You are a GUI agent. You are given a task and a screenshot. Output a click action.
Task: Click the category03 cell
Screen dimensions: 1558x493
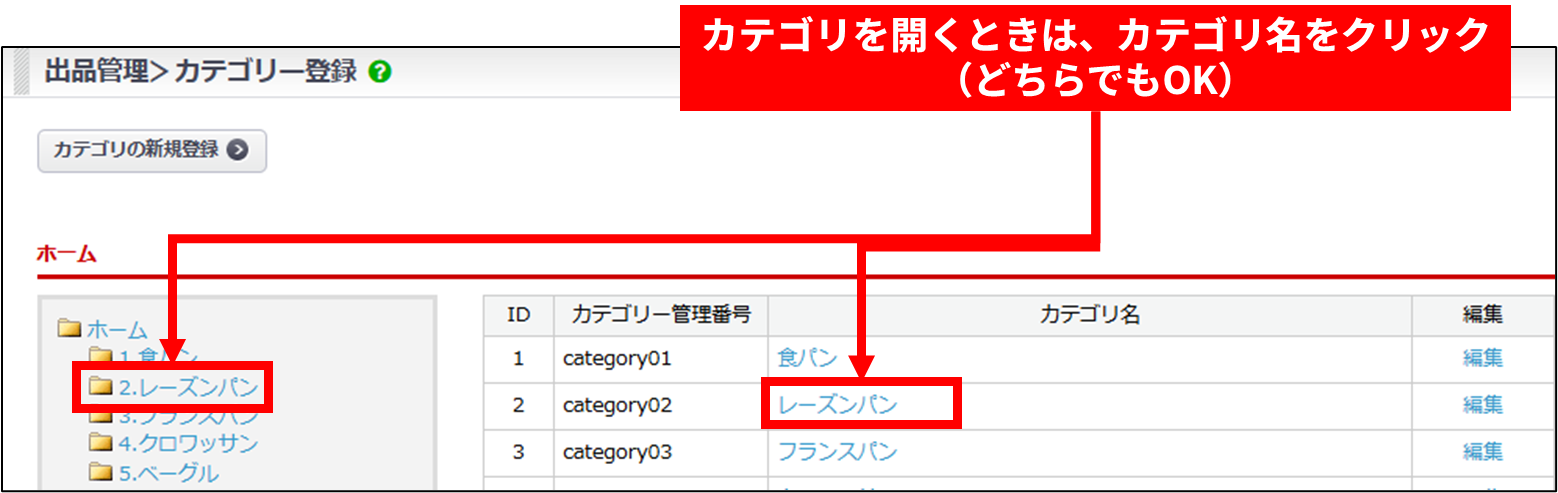[x=661, y=451]
